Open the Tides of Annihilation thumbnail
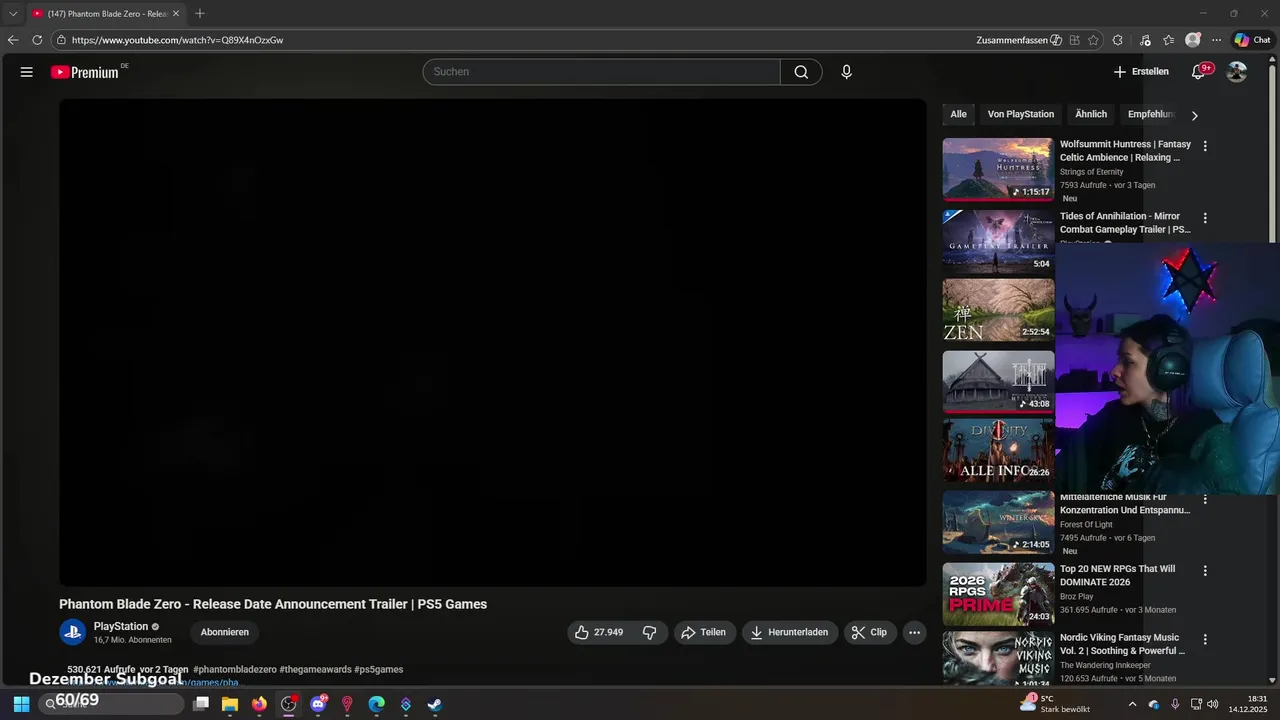Image resolution: width=1280 pixels, height=720 pixels. pos(998,241)
